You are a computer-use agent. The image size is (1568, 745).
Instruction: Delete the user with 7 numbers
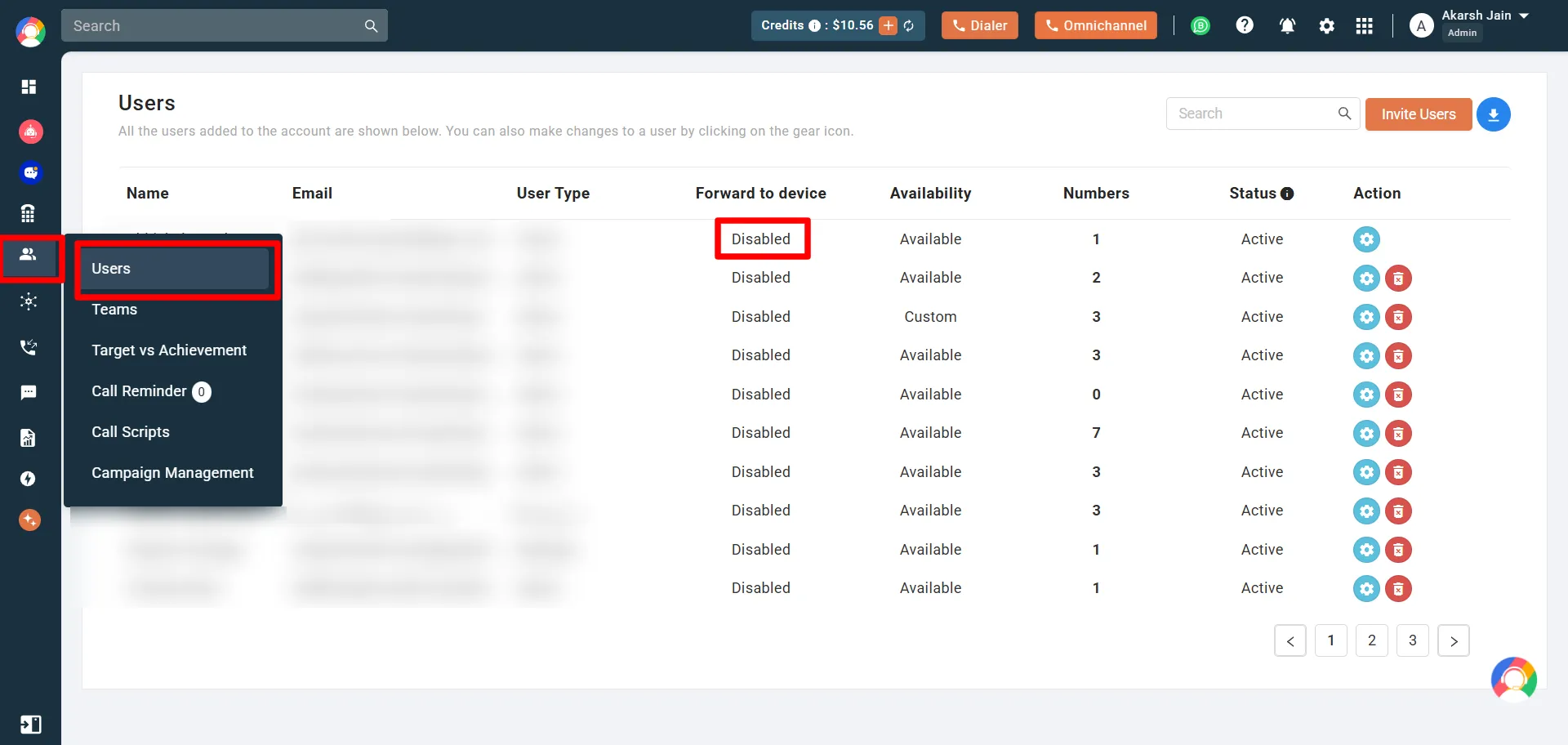(x=1398, y=433)
